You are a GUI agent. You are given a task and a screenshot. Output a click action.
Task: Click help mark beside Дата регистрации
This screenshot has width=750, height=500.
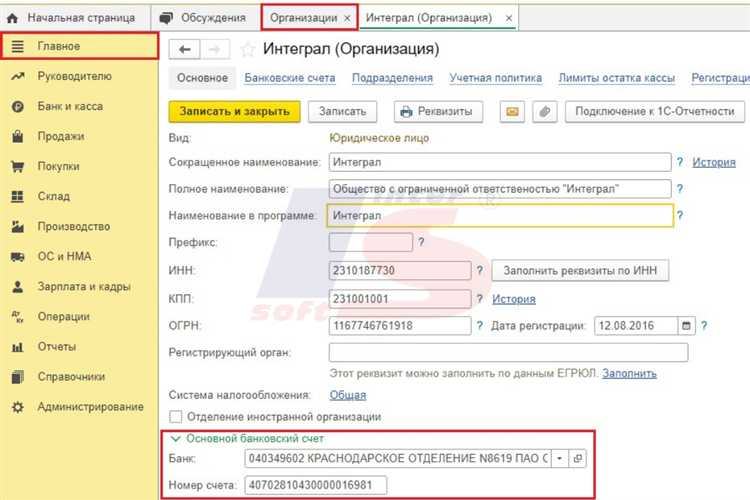tap(704, 326)
